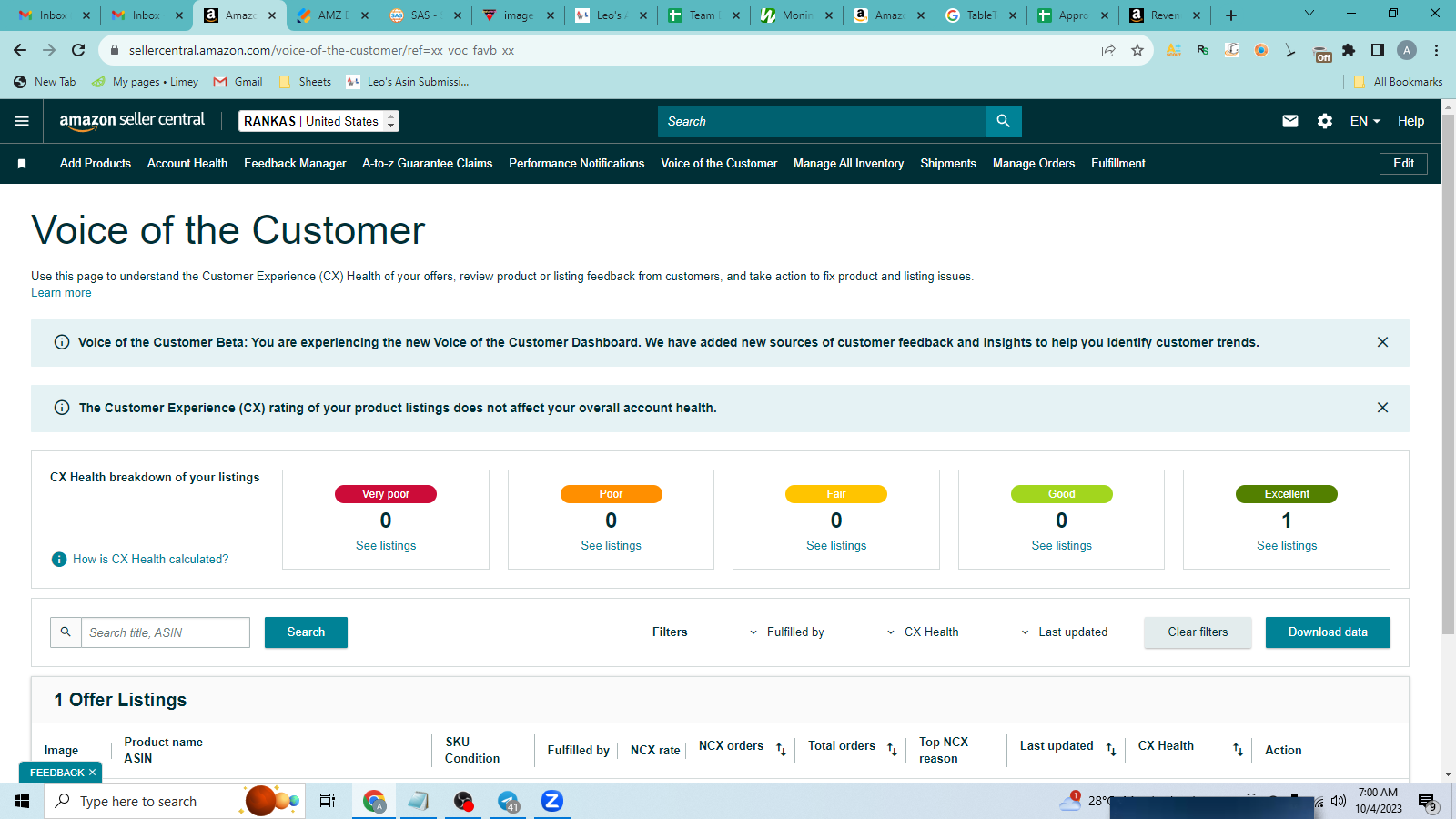The height and width of the screenshot is (819, 1456).
Task: Click the bookmark flag icon in nav bar
Action: coord(22,164)
